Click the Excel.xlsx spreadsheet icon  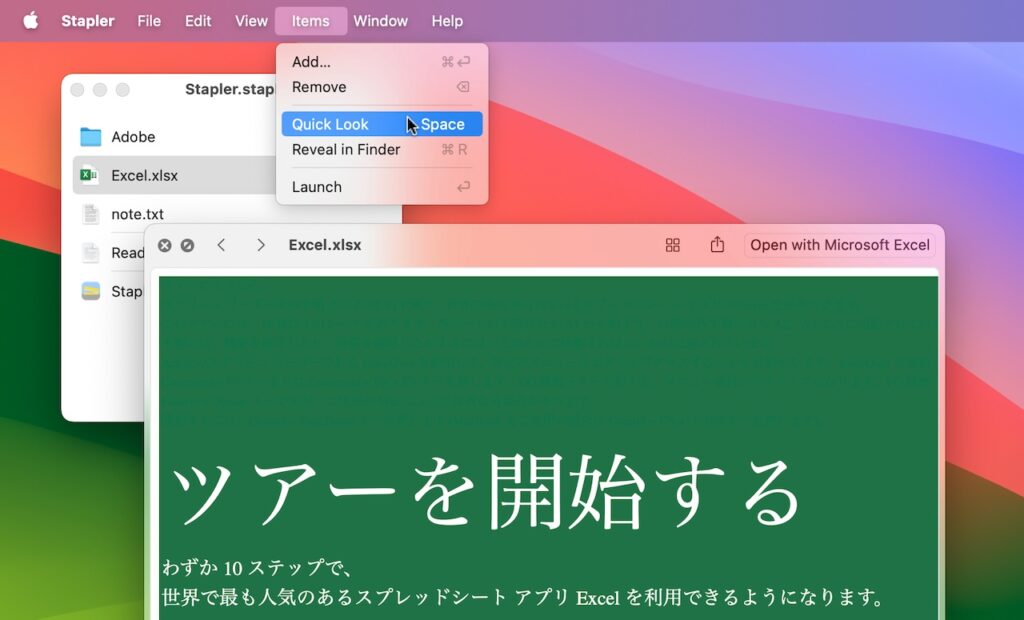[91, 175]
